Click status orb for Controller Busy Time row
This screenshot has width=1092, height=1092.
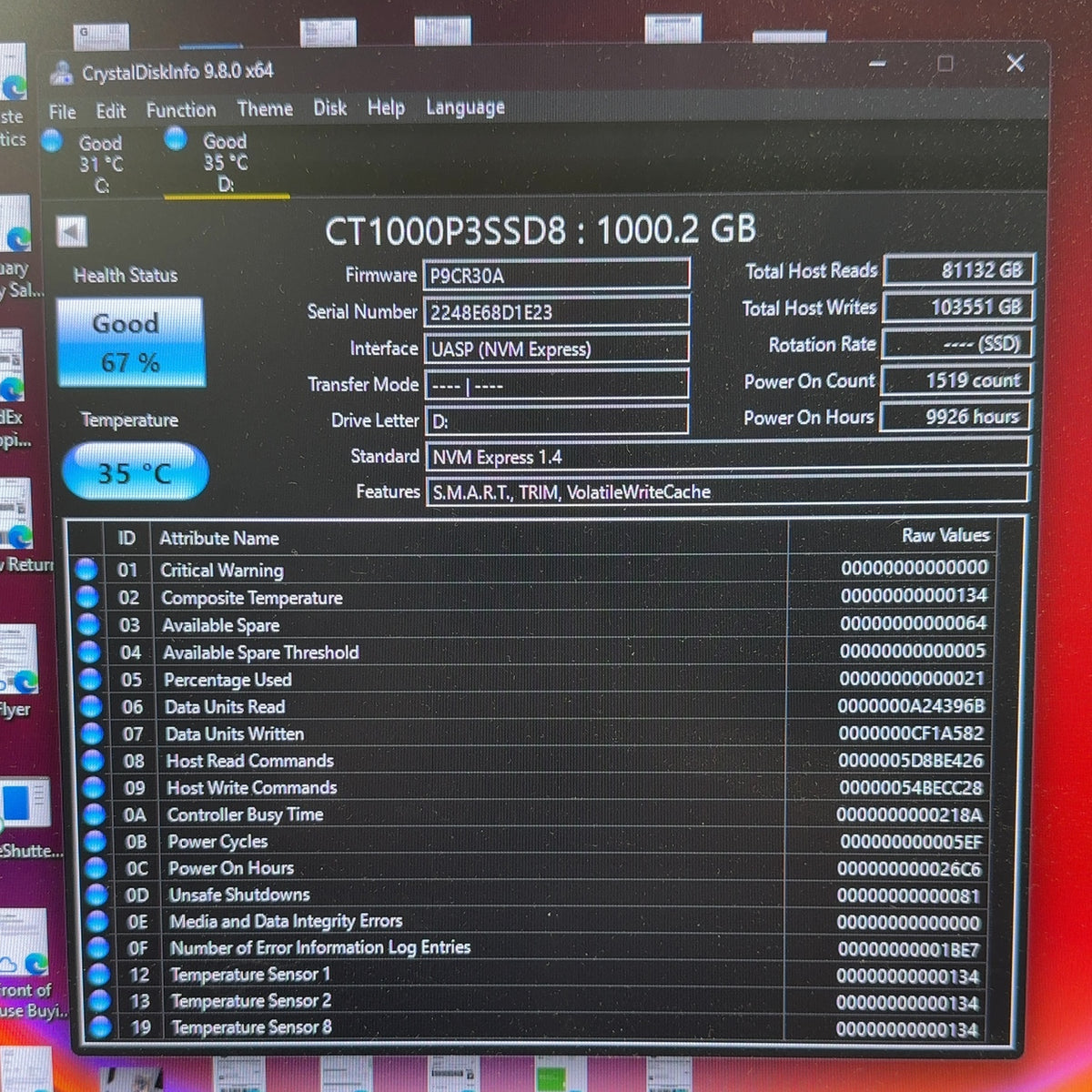(95, 814)
